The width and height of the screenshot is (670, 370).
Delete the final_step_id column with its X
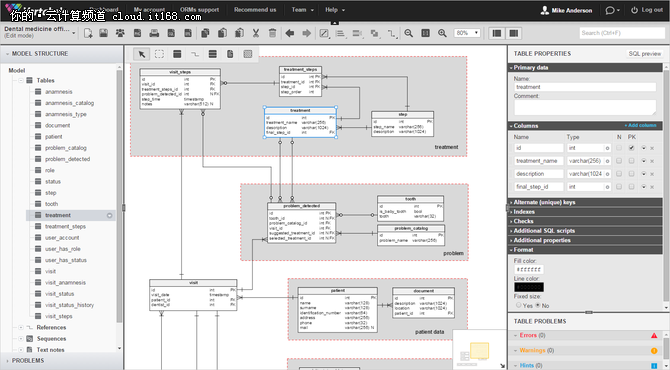pos(652,187)
